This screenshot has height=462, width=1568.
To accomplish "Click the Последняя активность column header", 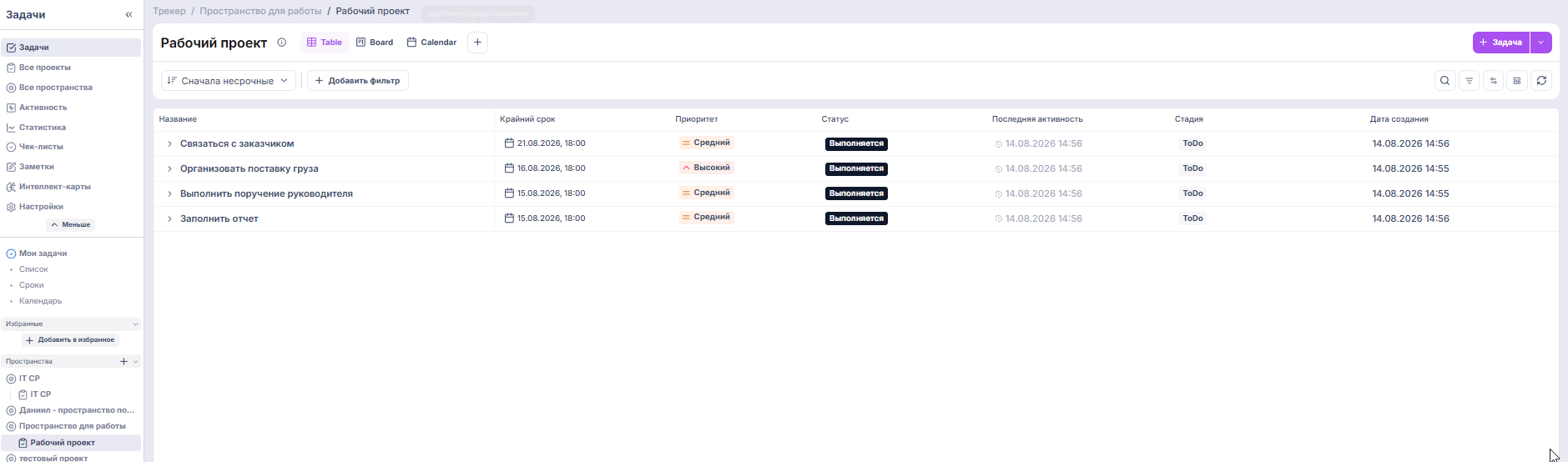I will coord(1037,119).
